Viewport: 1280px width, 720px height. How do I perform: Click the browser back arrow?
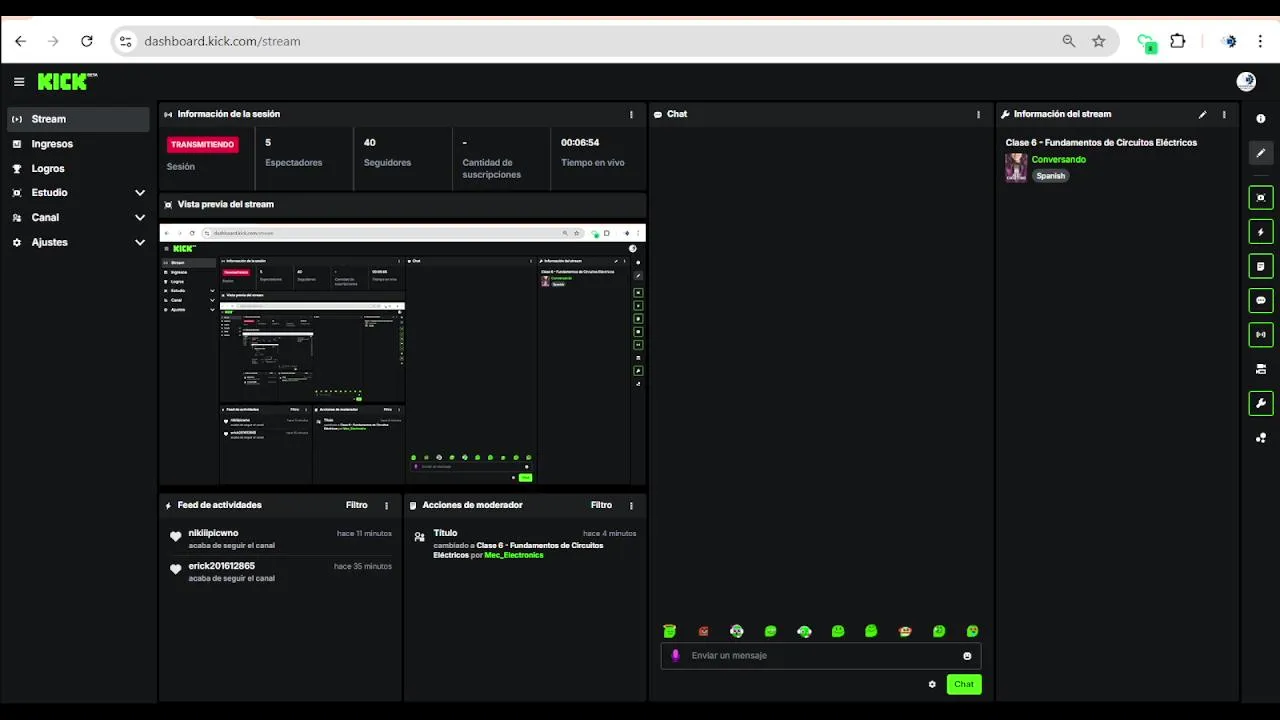tap(20, 41)
